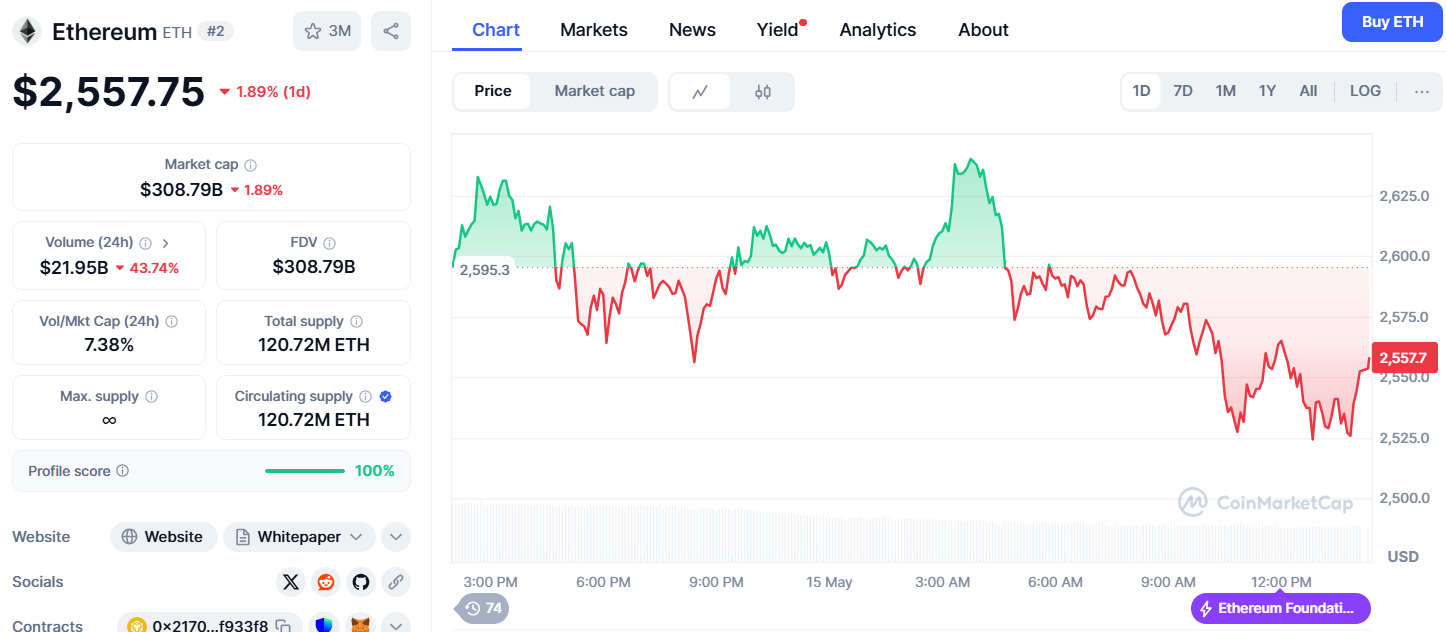
Task: Click the Ethereum Foundati... event pill
Action: pyautogui.click(x=1281, y=608)
